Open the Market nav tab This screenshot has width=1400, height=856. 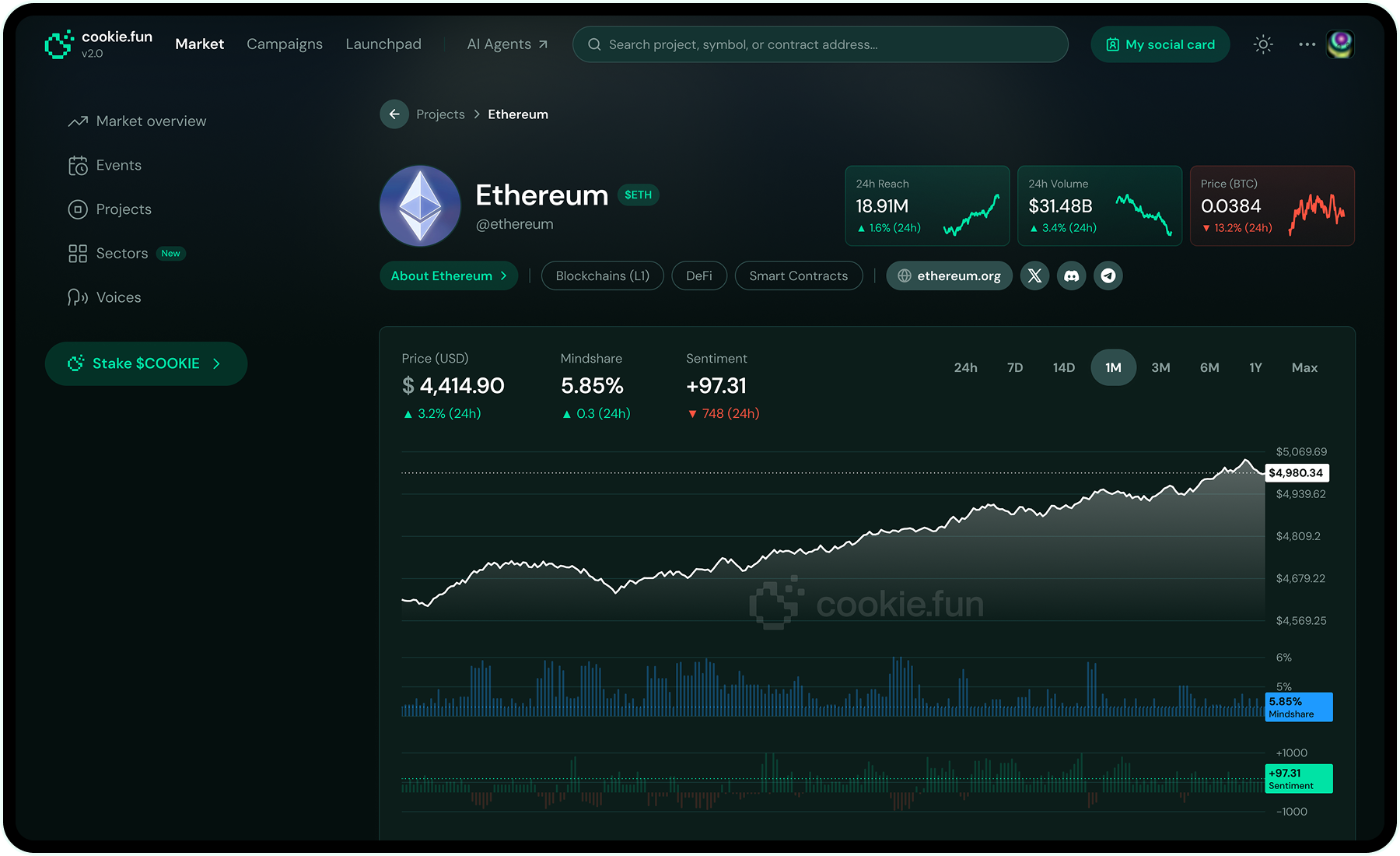[x=199, y=44]
